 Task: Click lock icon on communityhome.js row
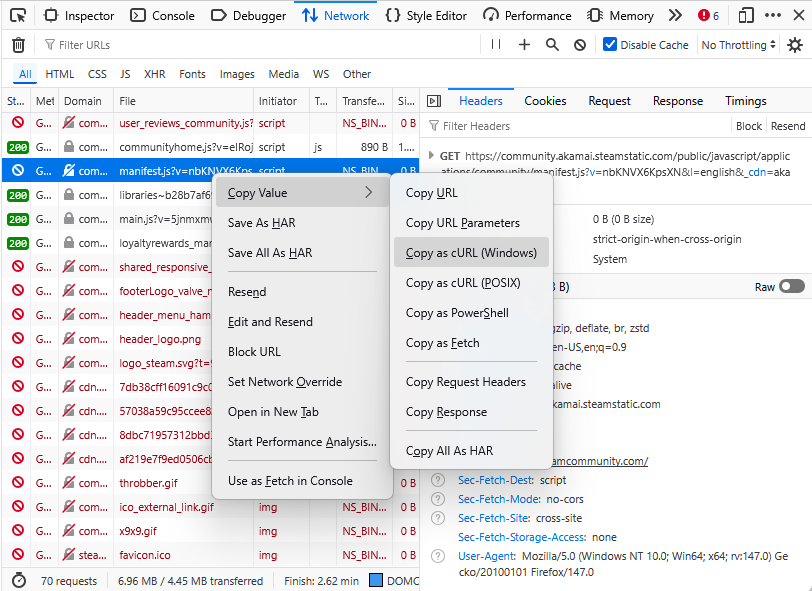[x=68, y=147]
